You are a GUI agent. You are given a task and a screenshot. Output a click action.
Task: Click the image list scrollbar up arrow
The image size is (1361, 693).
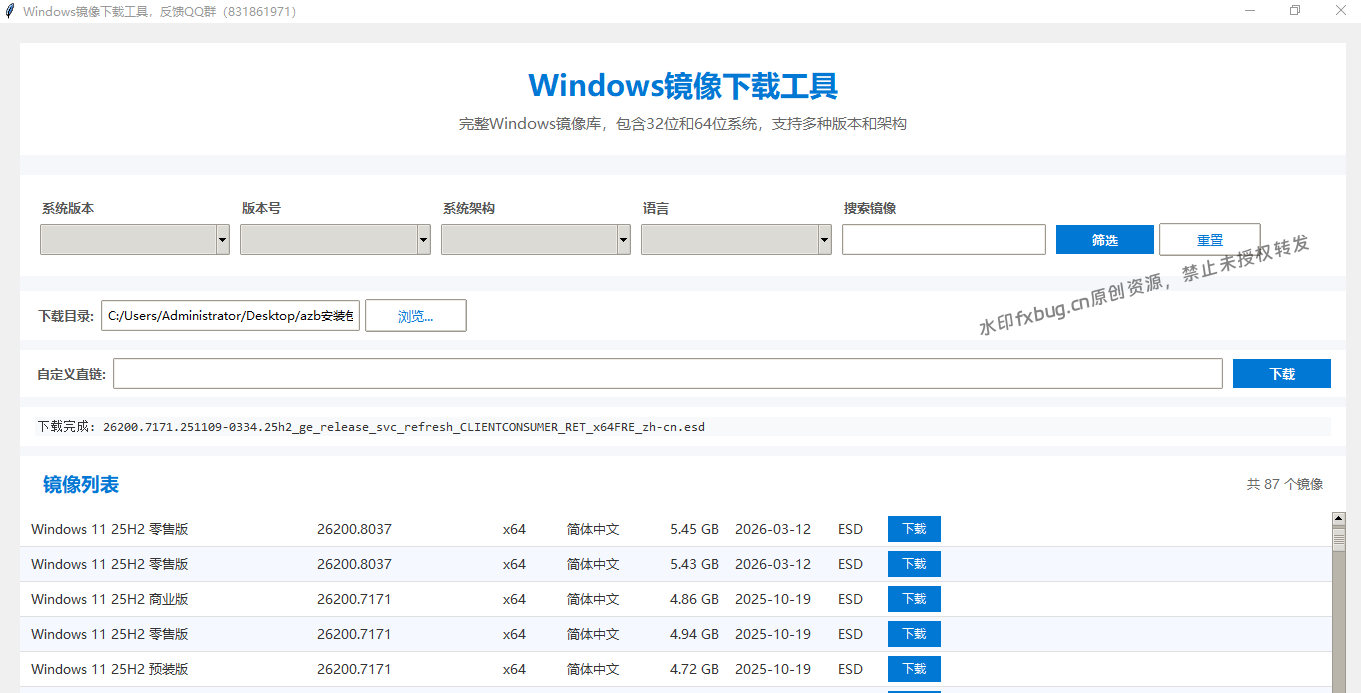[1339, 518]
